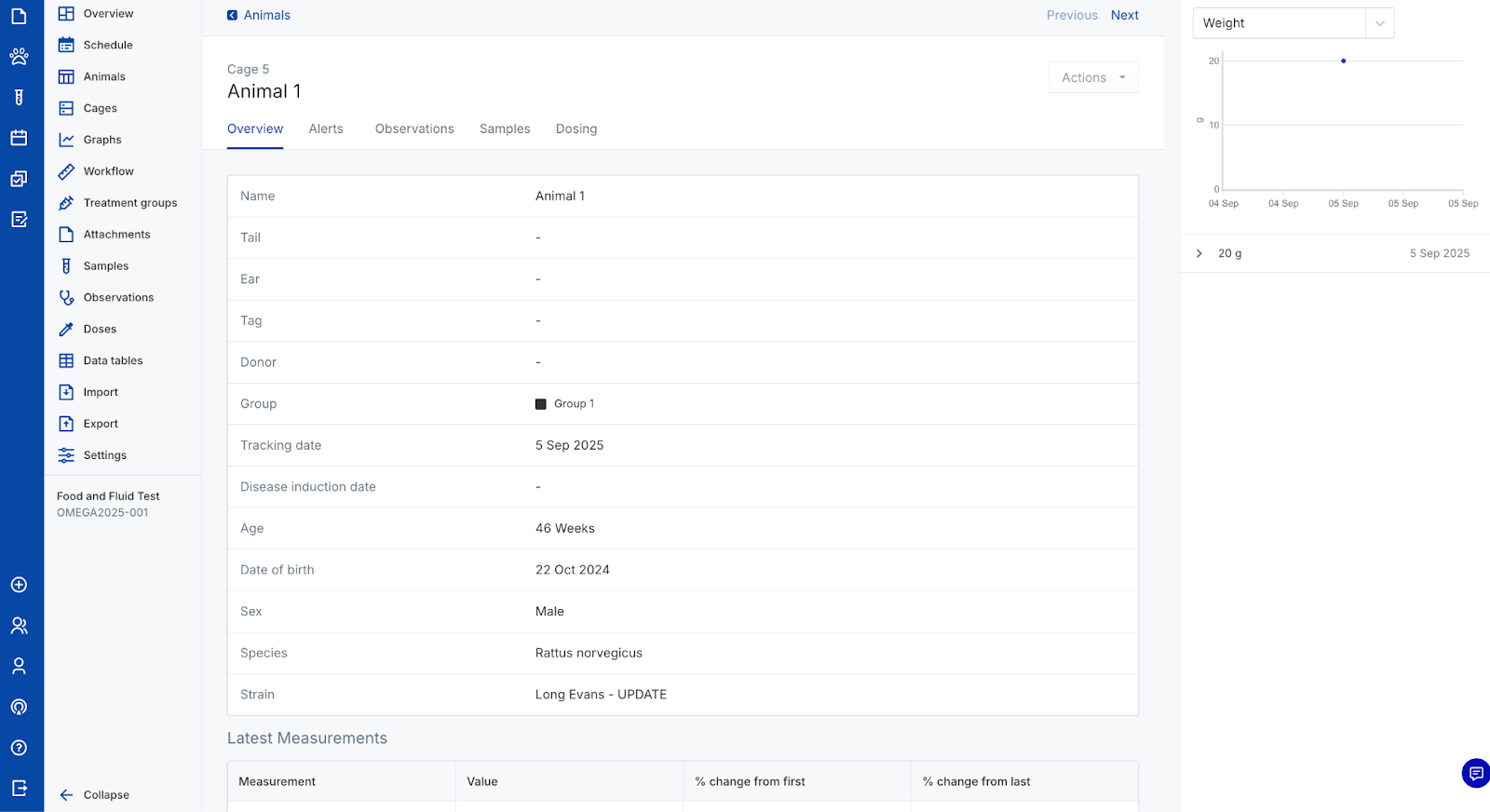Open the Actions dropdown menu
Viewport: 1490px width, 812px height.
1093,78
